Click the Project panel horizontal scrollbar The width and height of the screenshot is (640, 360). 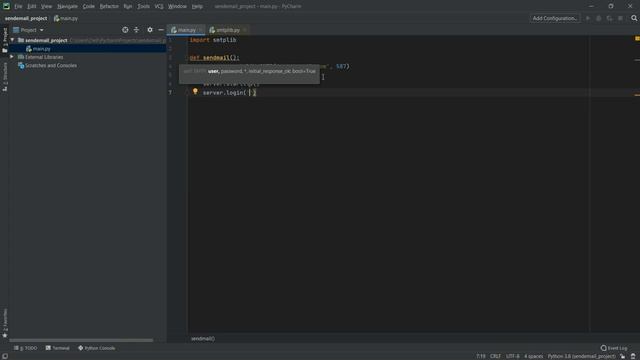81,340
